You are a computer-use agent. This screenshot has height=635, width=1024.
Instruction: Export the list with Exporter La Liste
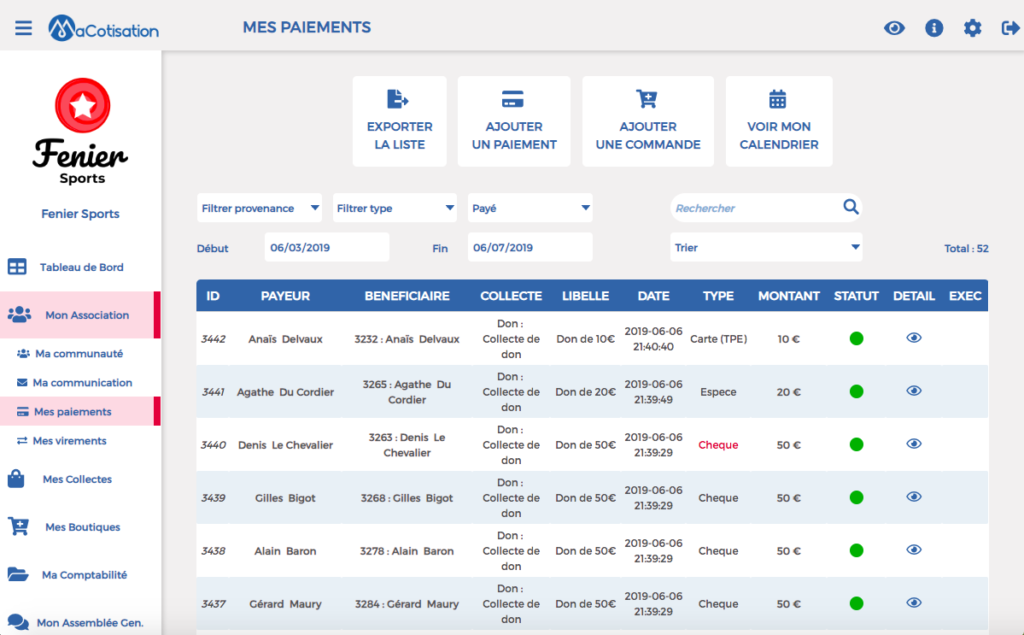(400, 122)
